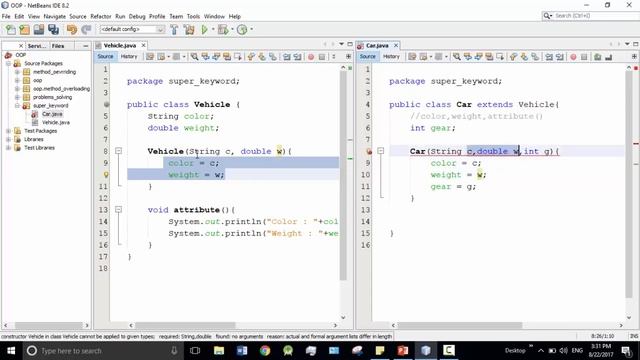Switch to the Vehicle.java editor tab
640x360 pixels.
point(120,46)
